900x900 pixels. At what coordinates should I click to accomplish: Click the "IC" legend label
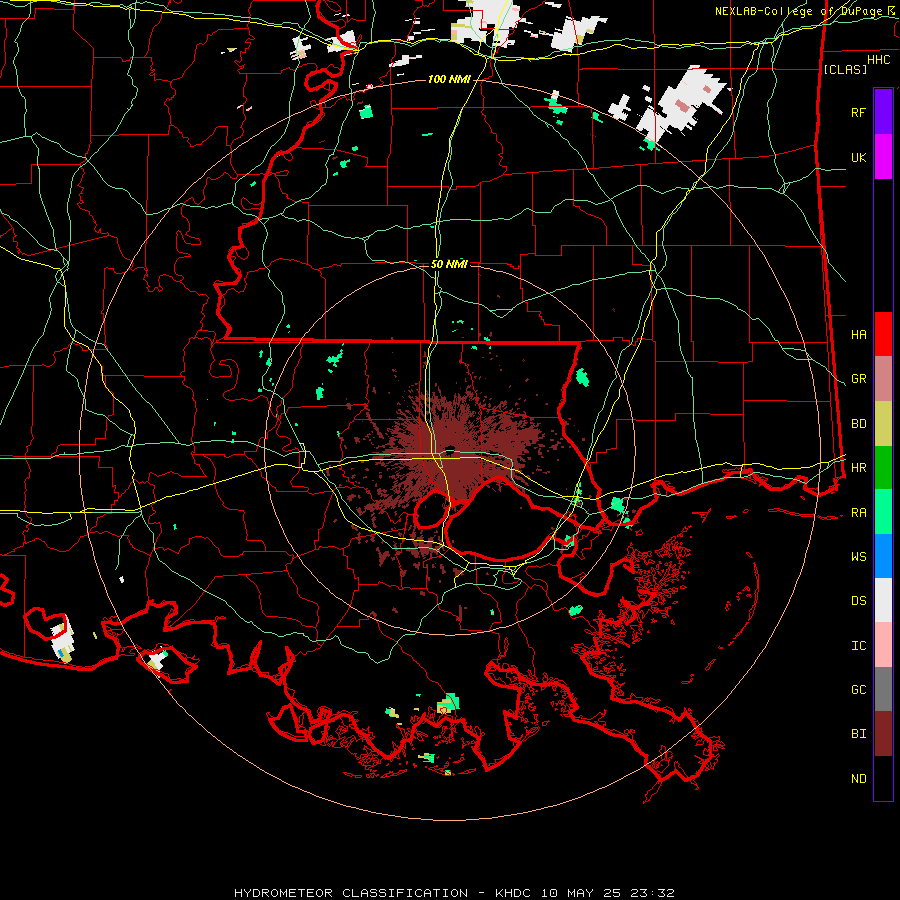pyautogui.click(x=858, y=646)
